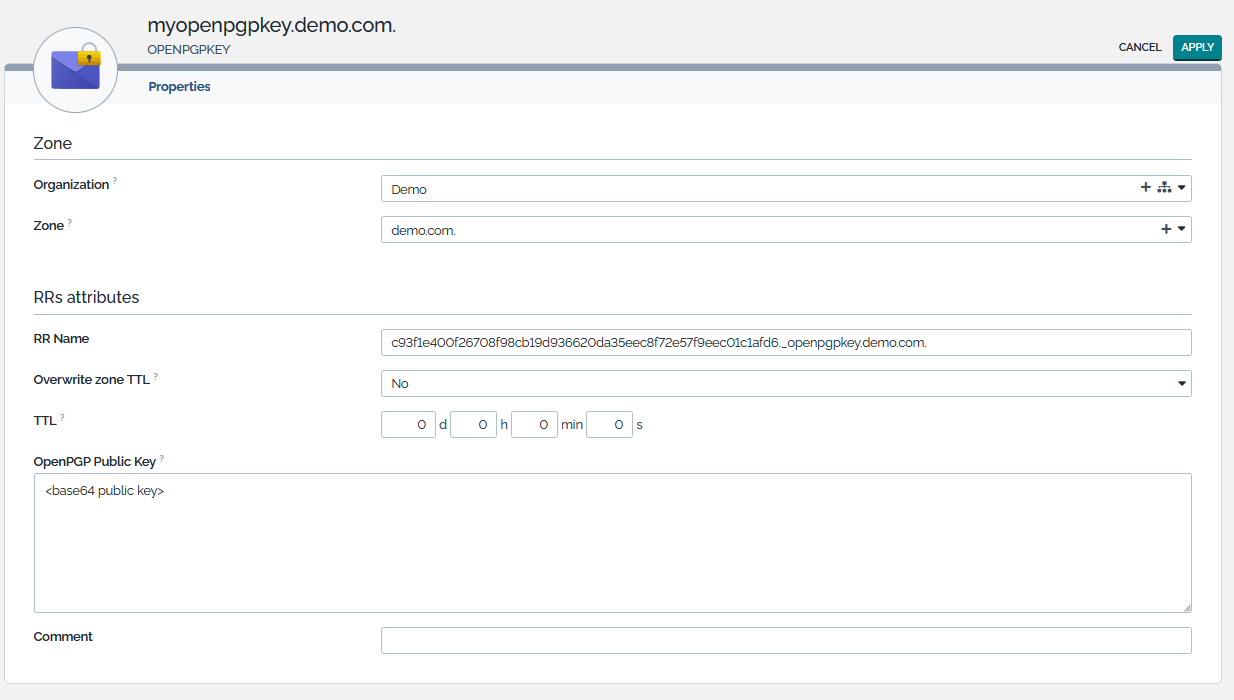
Task: Click the plus icon in Organization field
Action: click(1146, 188)
